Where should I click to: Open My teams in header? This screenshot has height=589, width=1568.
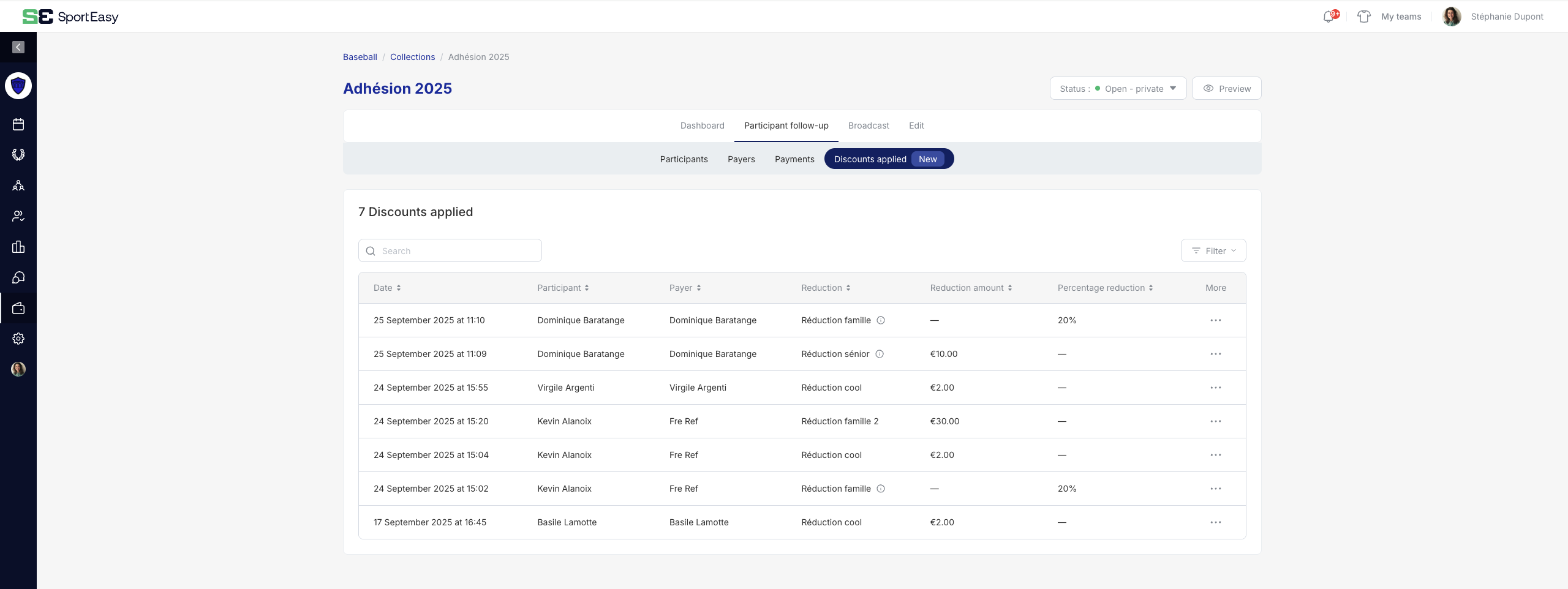point(1400,17)
